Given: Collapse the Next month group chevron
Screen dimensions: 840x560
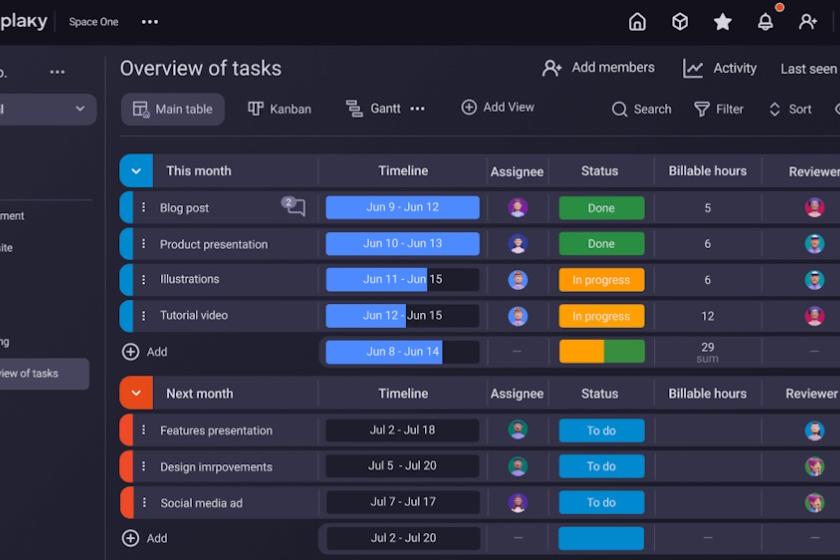Looking at the screenshot, I should [136, 393].
